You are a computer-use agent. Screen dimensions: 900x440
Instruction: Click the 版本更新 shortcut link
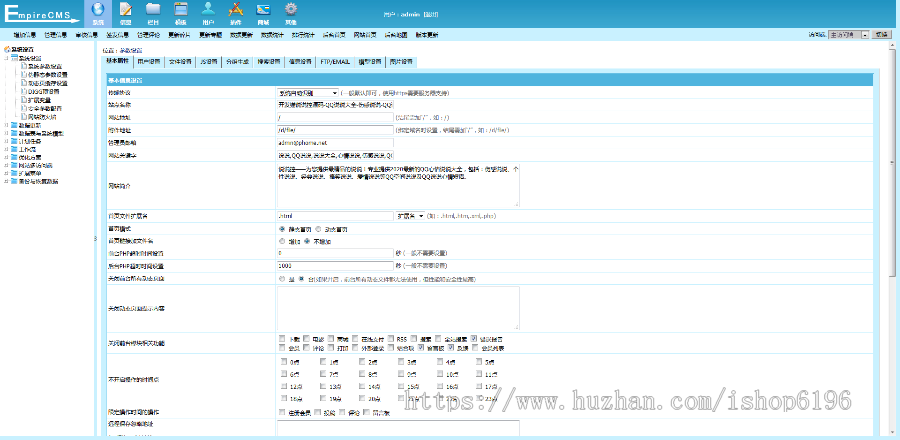coord(427,35)
